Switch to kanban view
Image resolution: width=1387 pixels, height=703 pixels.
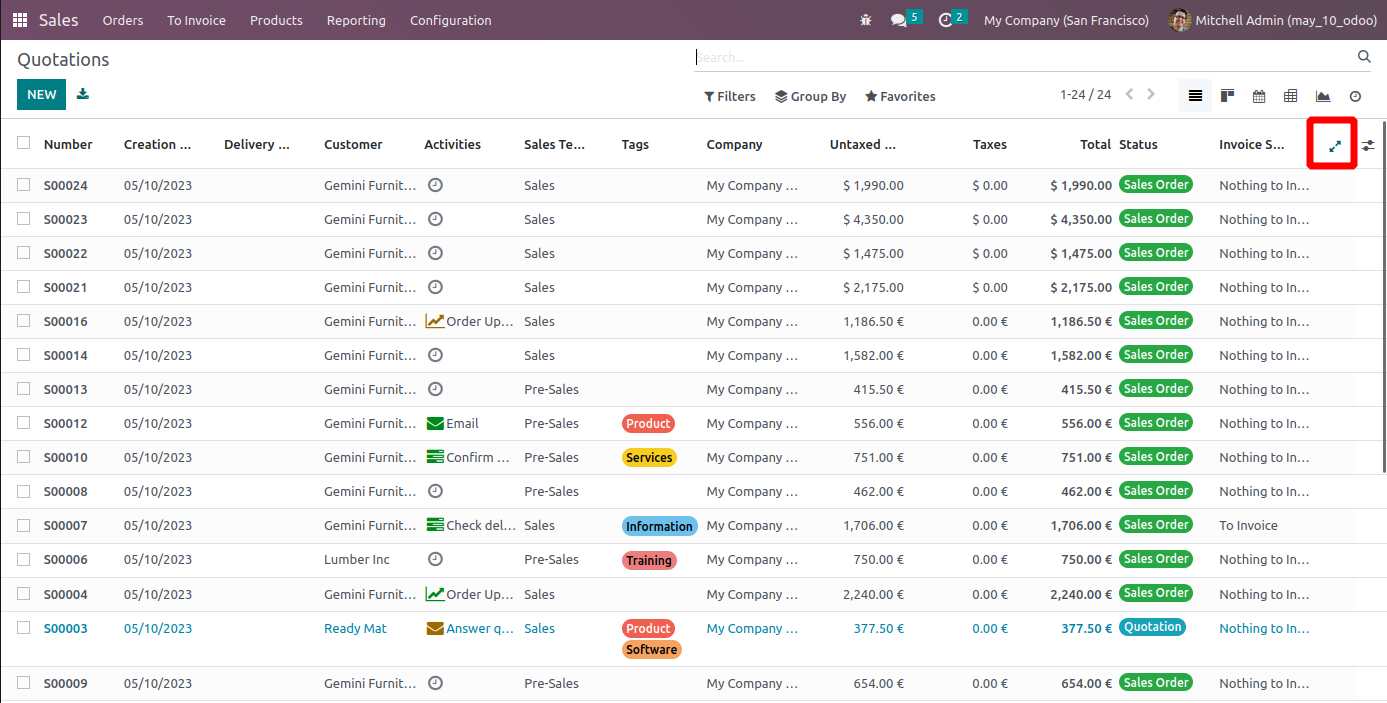[x=1227, y=96]
